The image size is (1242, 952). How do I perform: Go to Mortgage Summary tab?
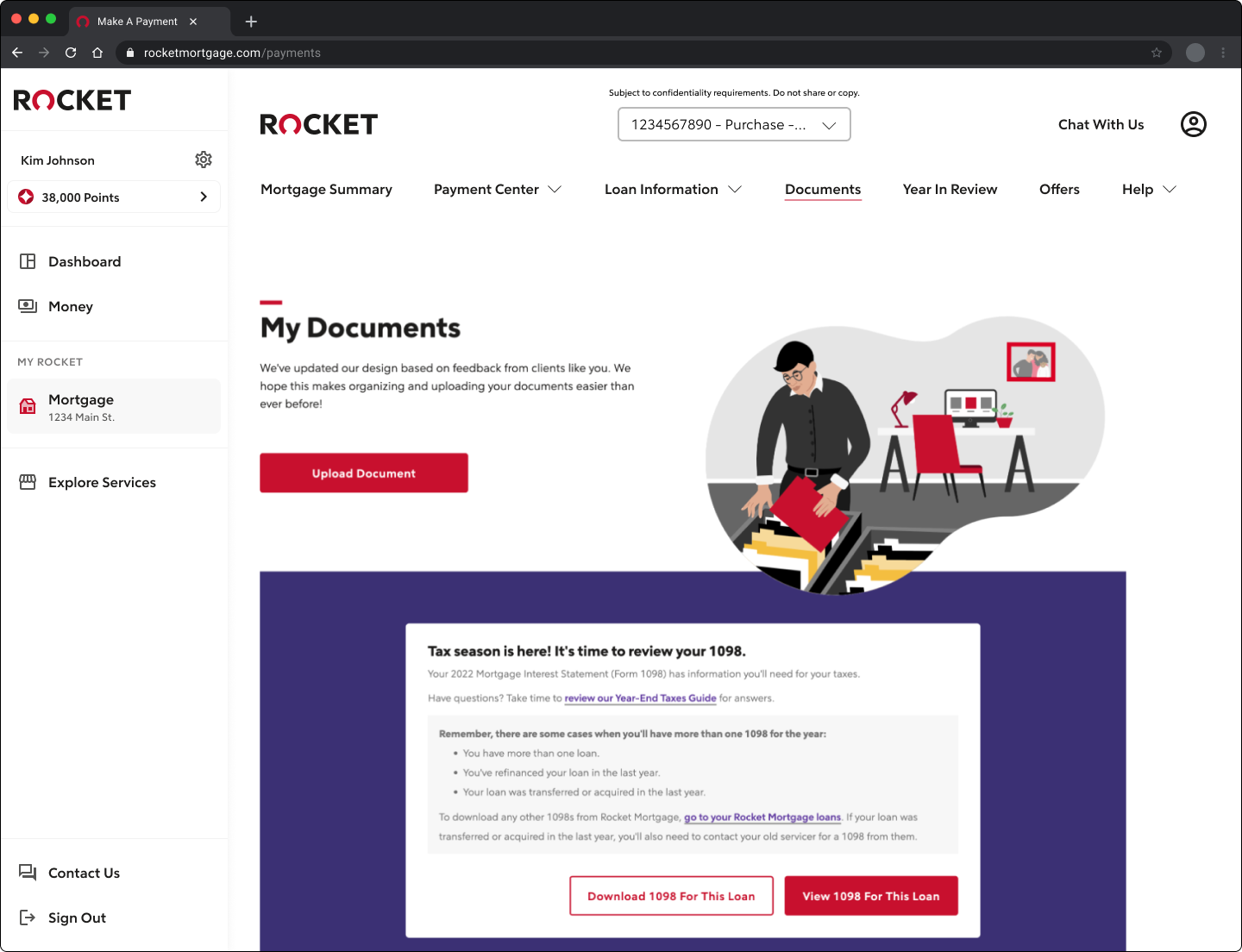point(326,189)
